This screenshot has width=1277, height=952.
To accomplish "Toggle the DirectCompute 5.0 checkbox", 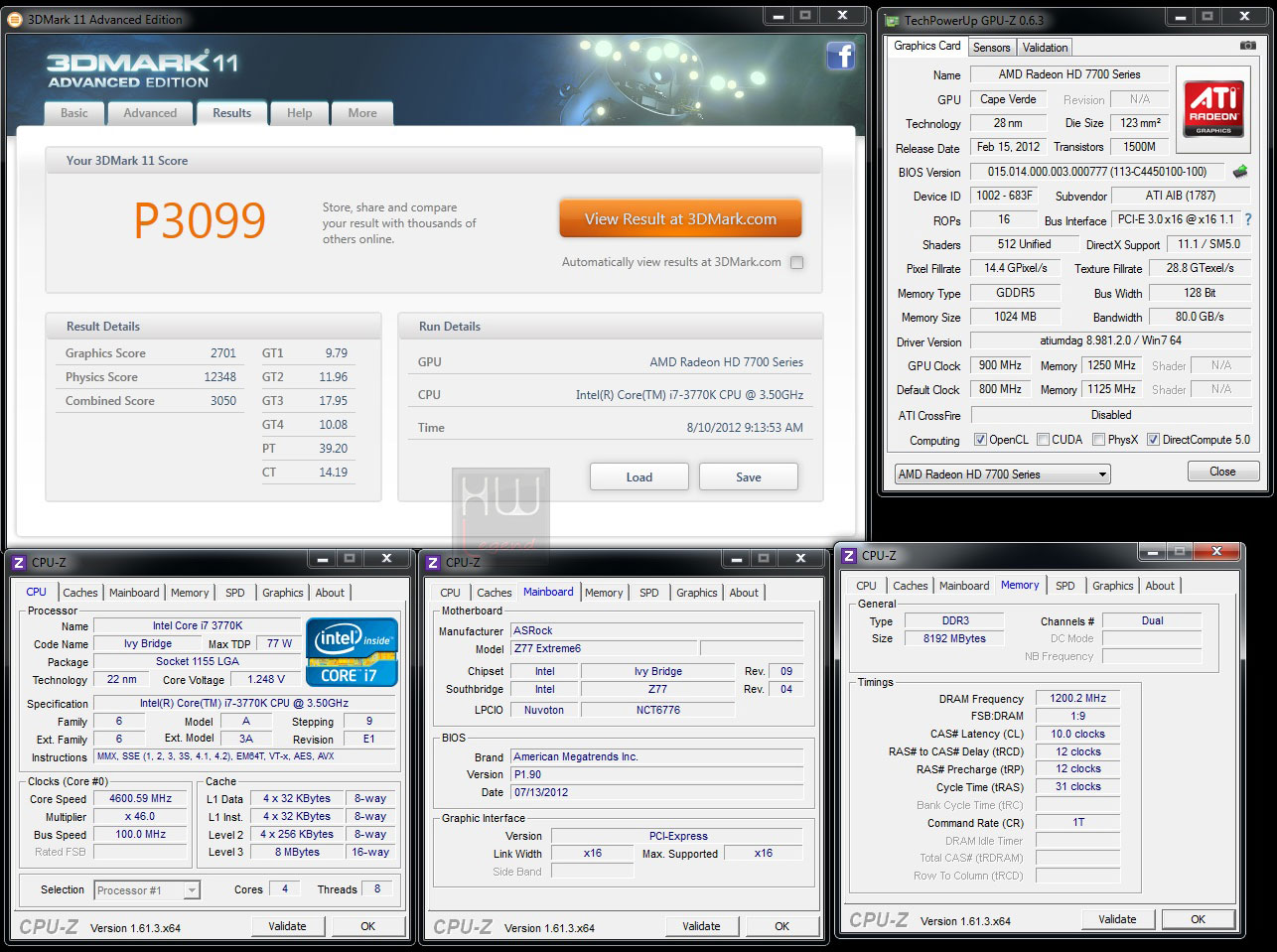I will (x=1153, y=440).
